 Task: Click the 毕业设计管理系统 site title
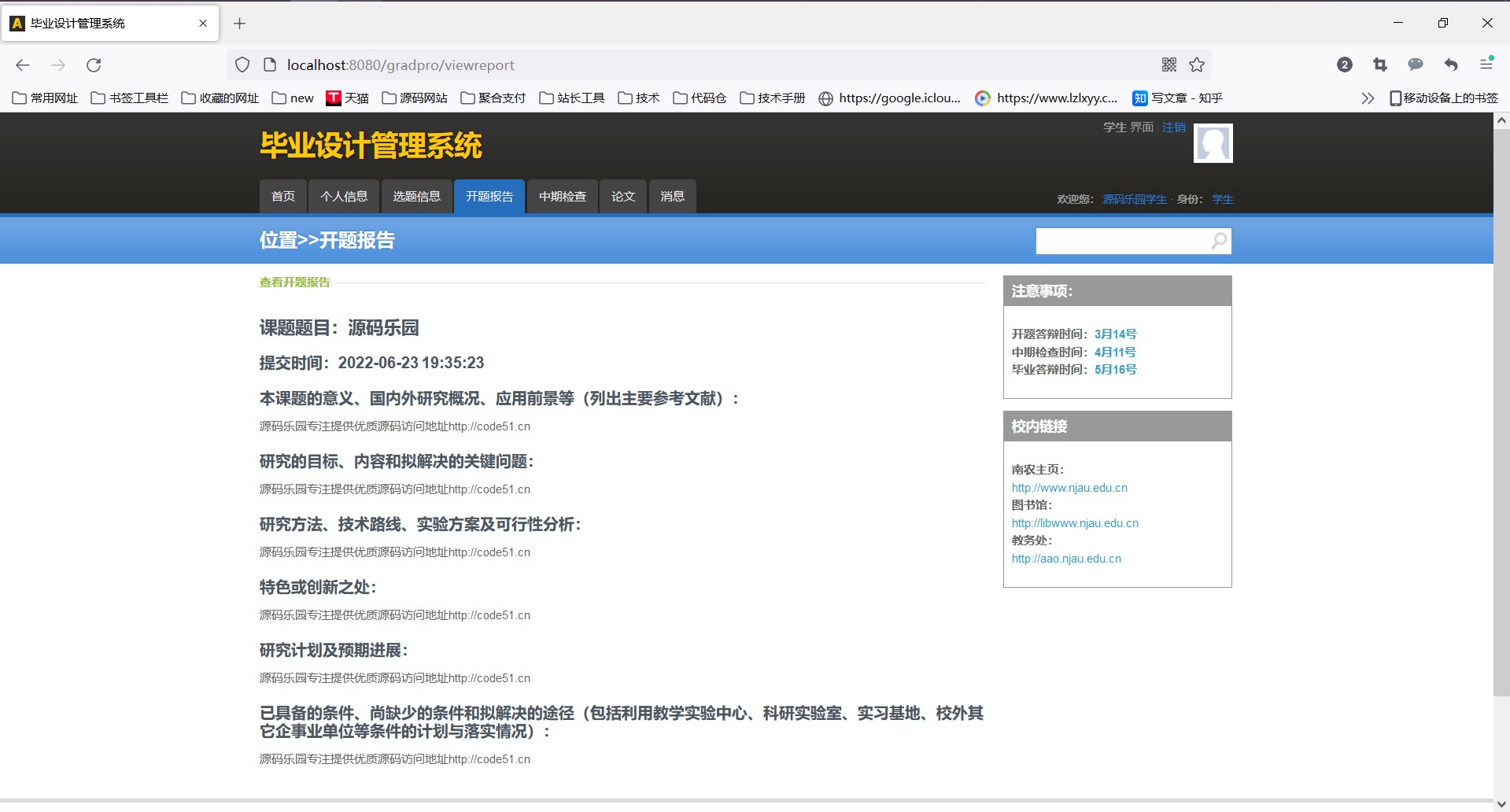[x=371, y=146]
